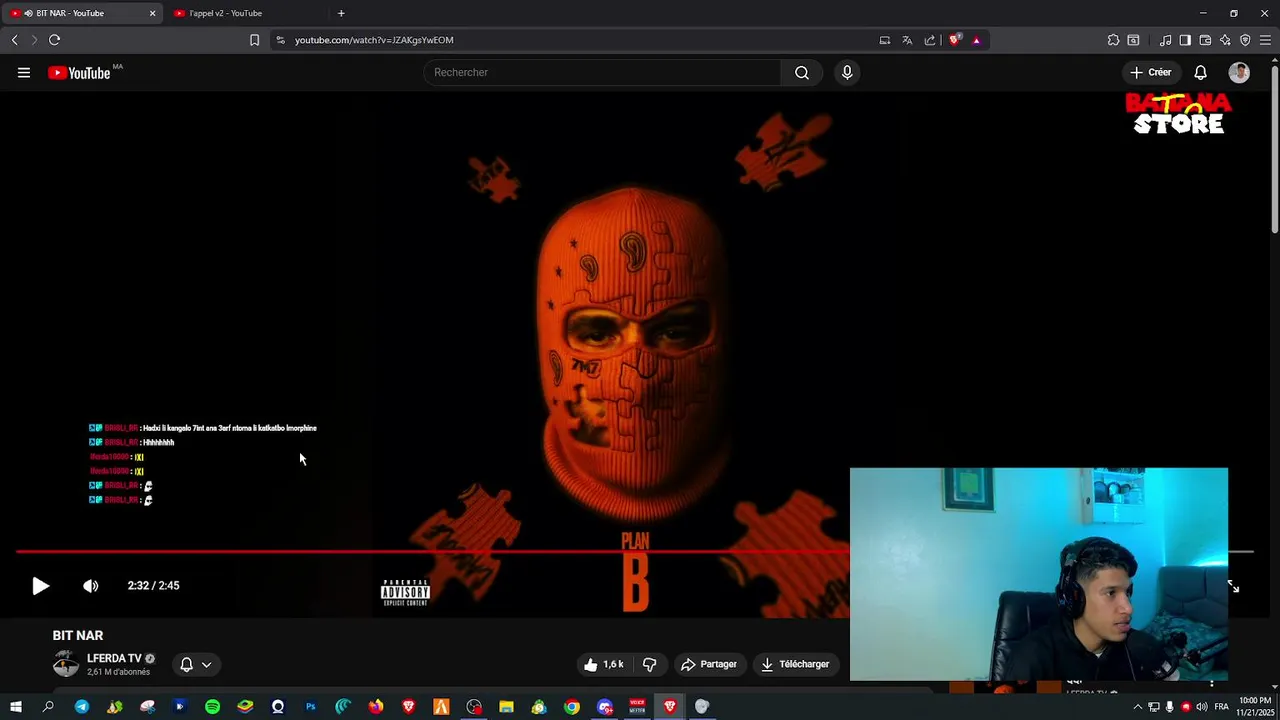Switch the FRA keyboard language
This screenshot has height=720, width=1280.
[x=1221, y=707]
